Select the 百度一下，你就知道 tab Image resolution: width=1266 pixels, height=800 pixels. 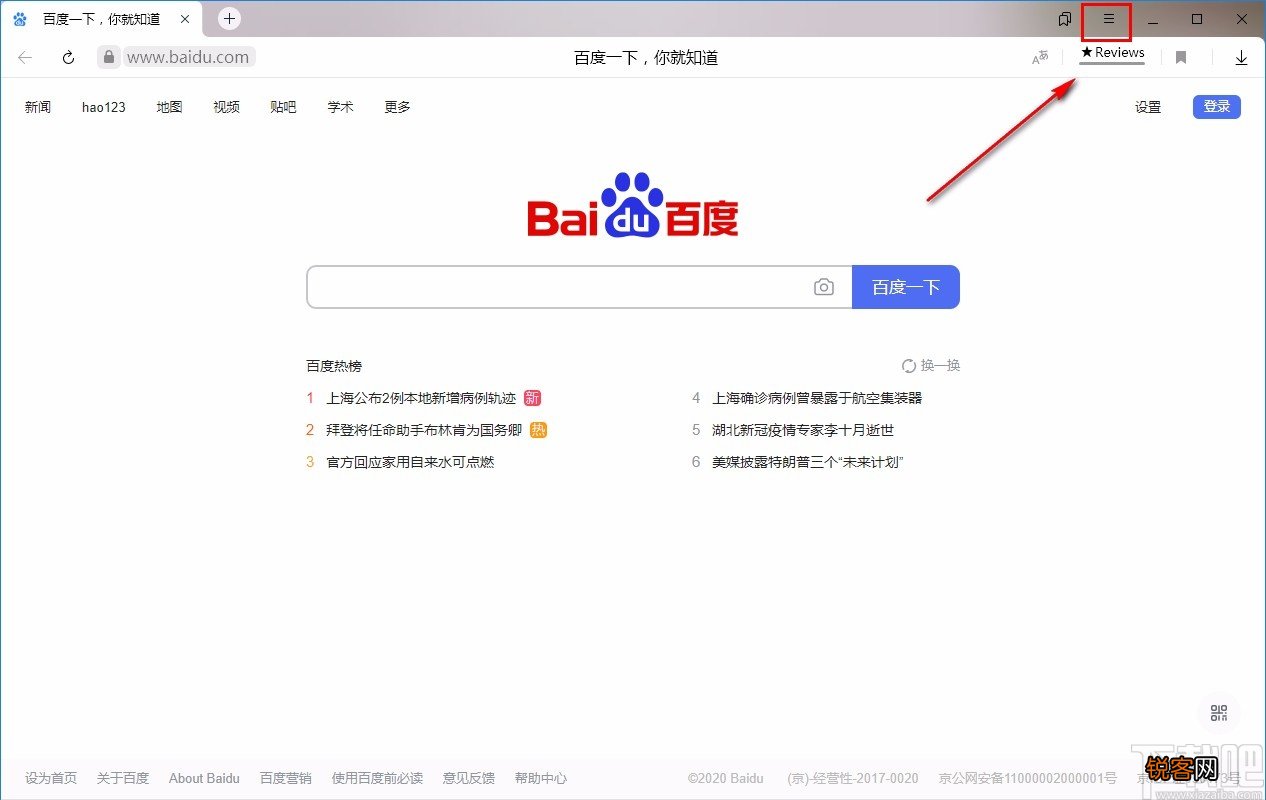tap(101, 19)
